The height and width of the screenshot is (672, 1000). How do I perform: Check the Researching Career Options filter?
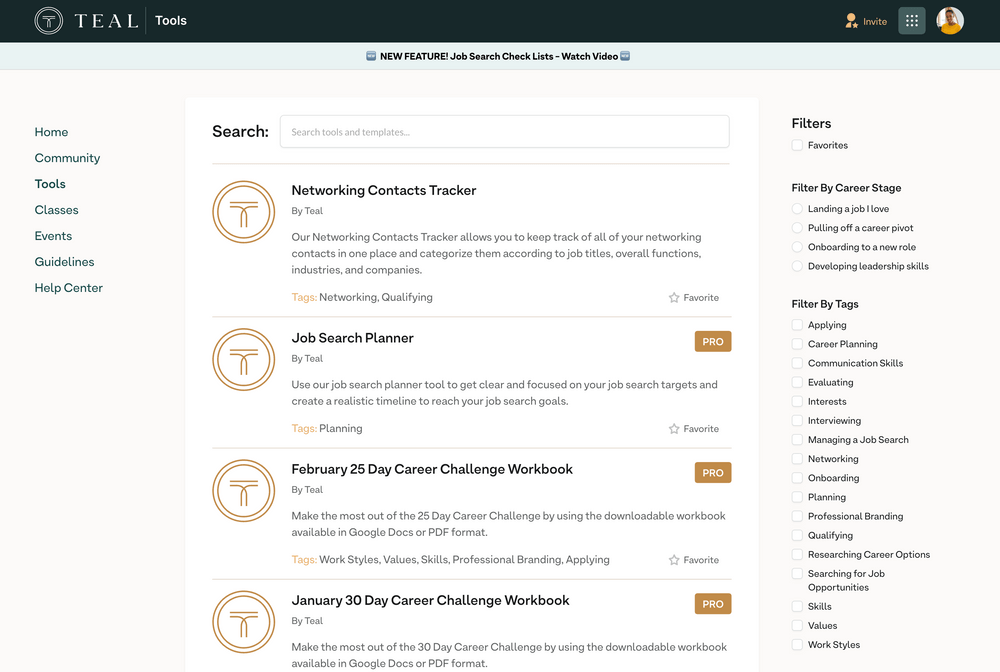click(797, 555)
